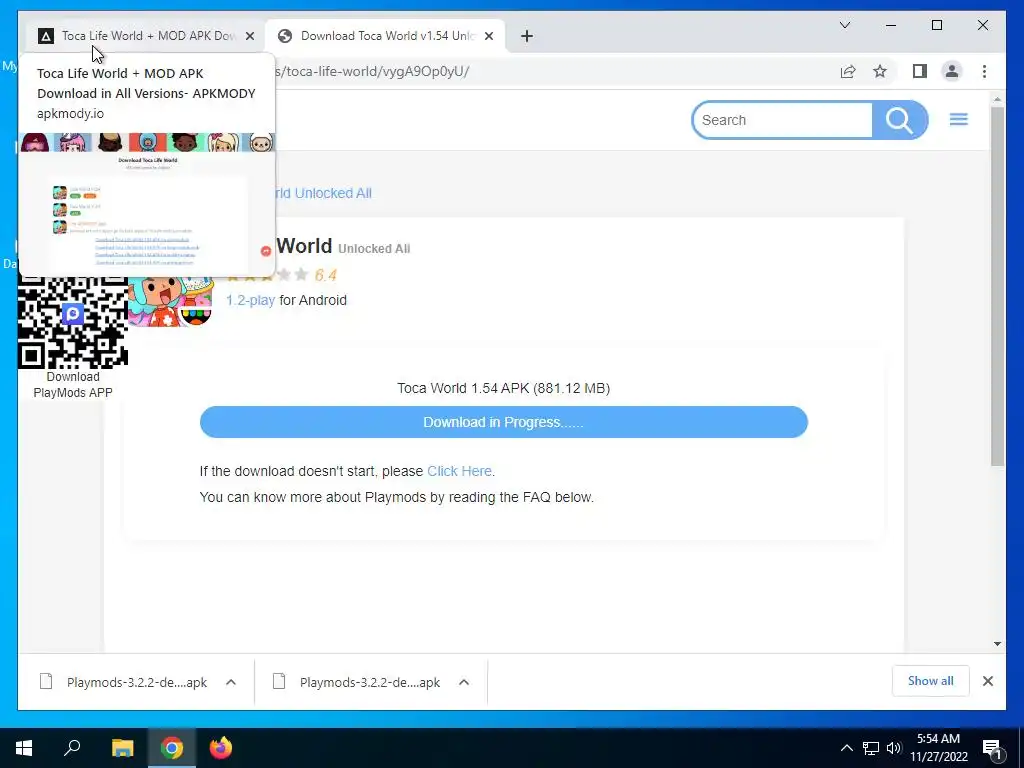This screenshot has height=768, width=1024.
Task: Click the 6.4 rating value
Action: pyautogui.click(x=325, y=275)
